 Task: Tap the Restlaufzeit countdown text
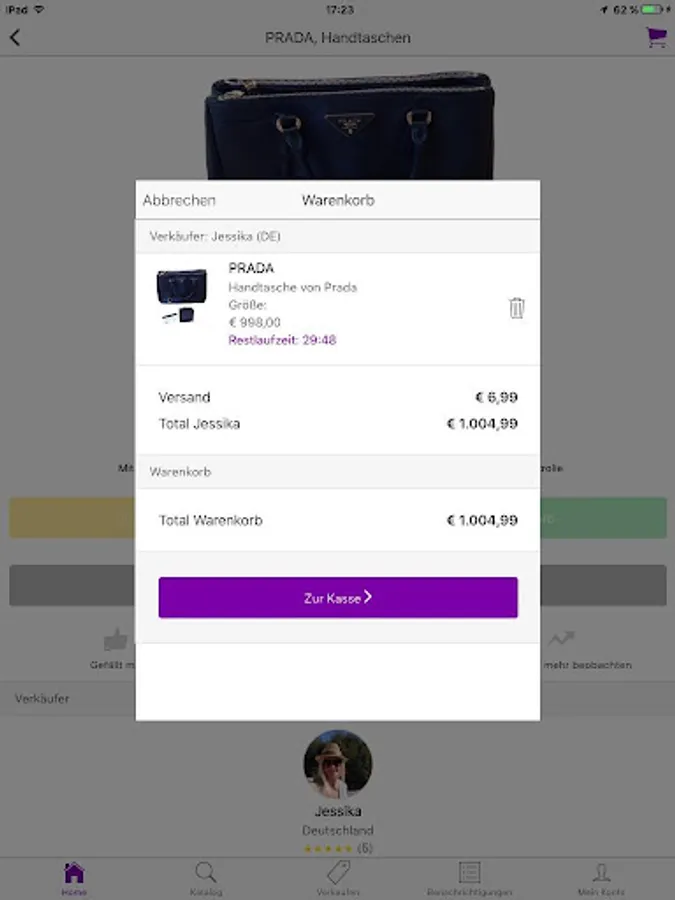click(282, 340)
